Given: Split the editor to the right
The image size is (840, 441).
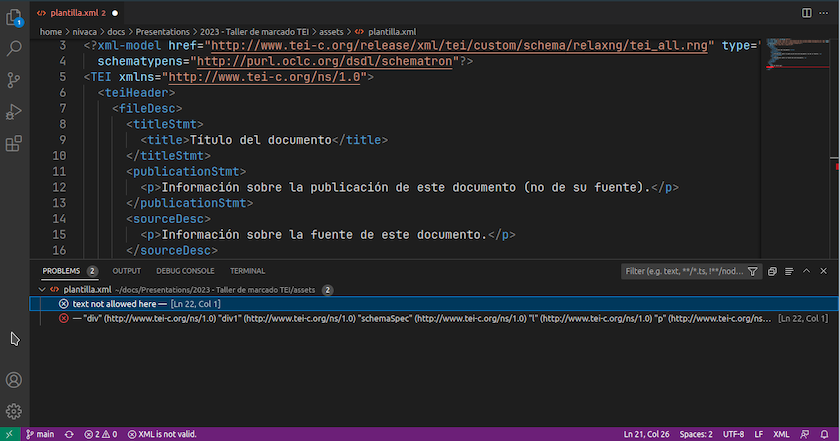Looking at the screenshot, I should pyautogui.click(x=807, y=12).
